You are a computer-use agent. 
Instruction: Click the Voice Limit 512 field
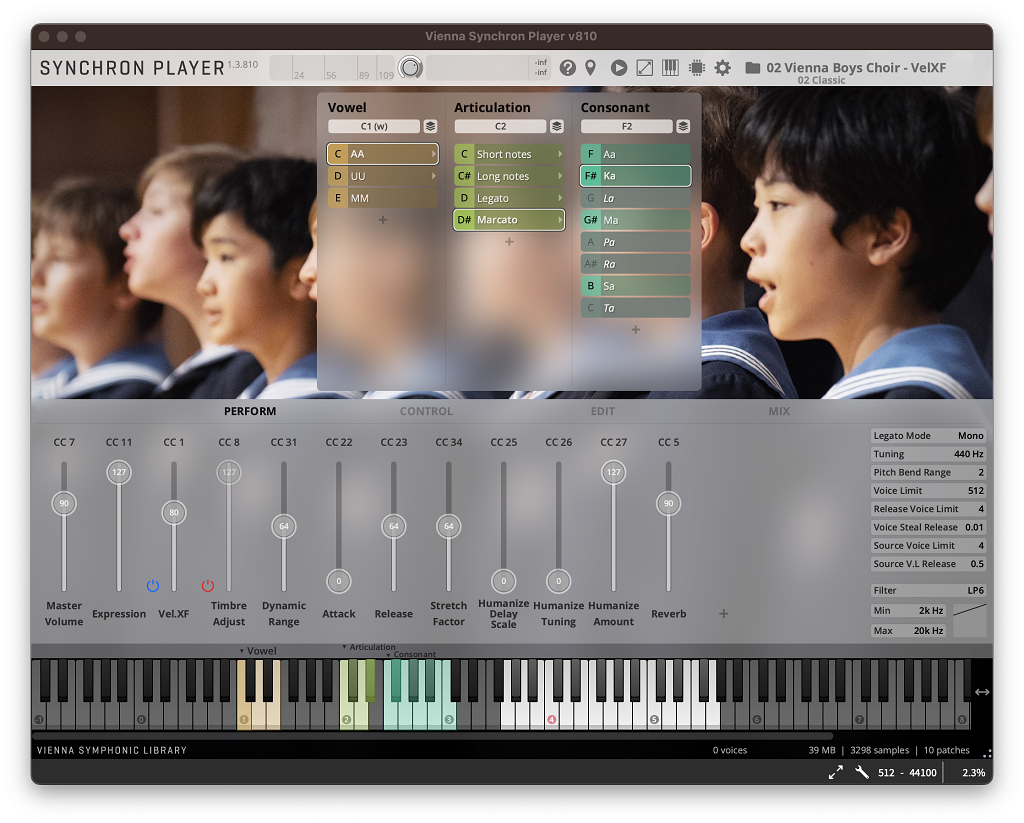coord(928,491)
